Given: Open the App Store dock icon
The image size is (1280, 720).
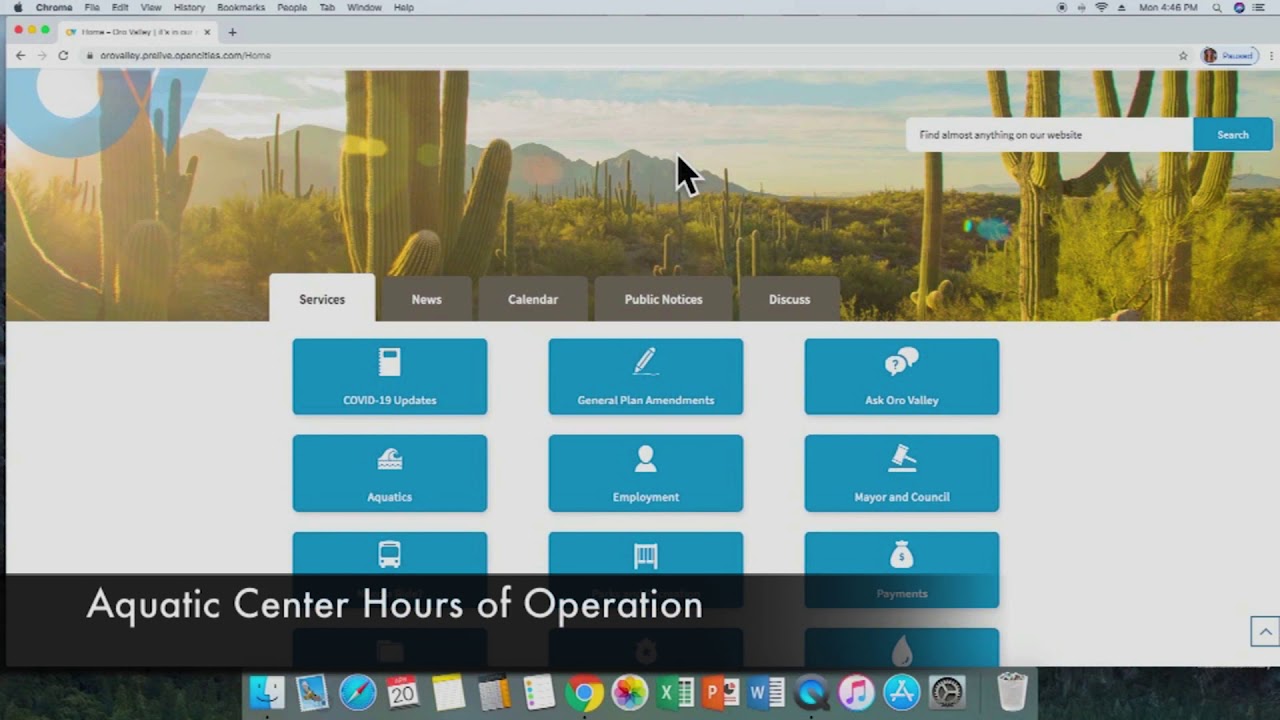Looking at the screenshot, I should click(901, 692).
